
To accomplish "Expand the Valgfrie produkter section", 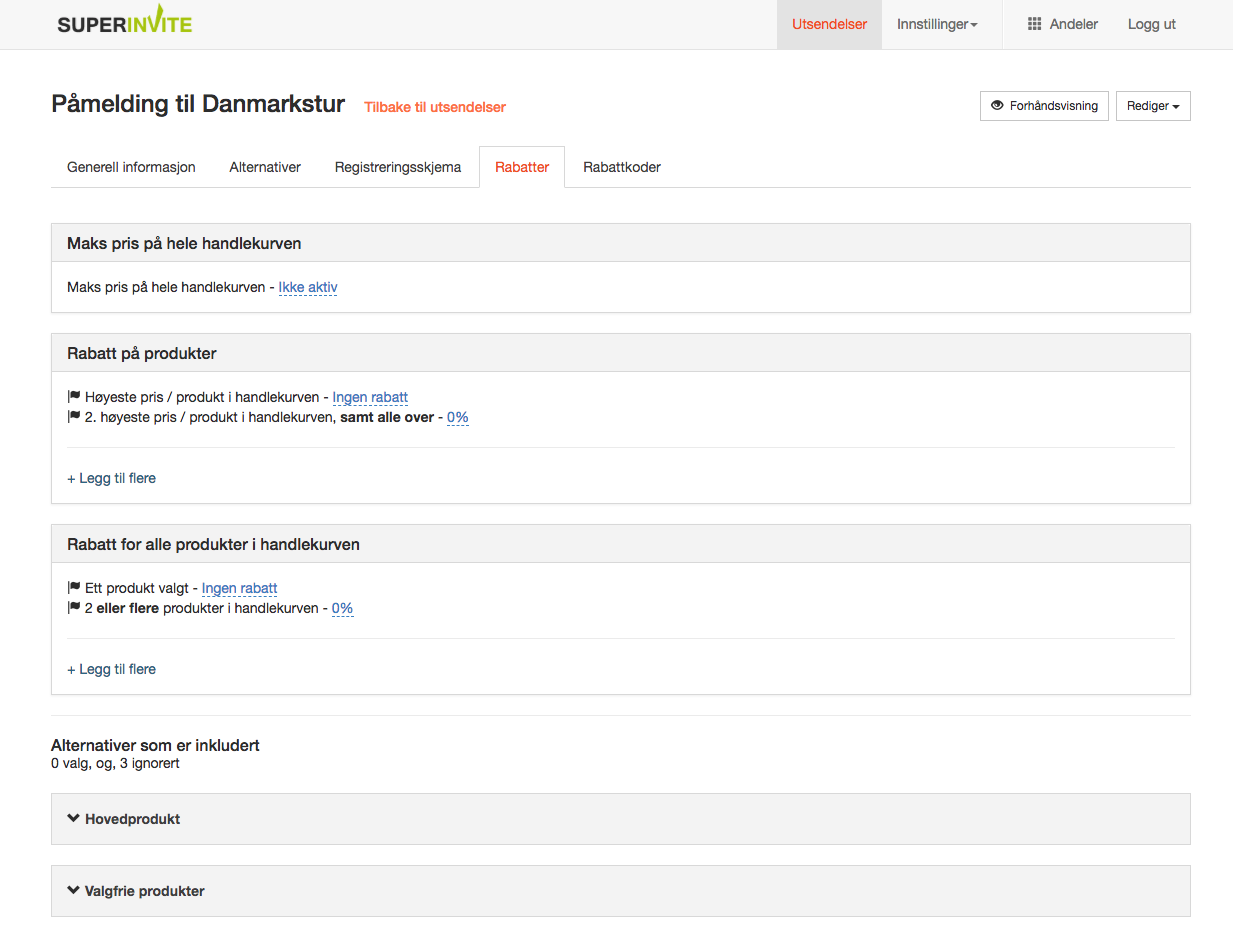I will [620, 891].
